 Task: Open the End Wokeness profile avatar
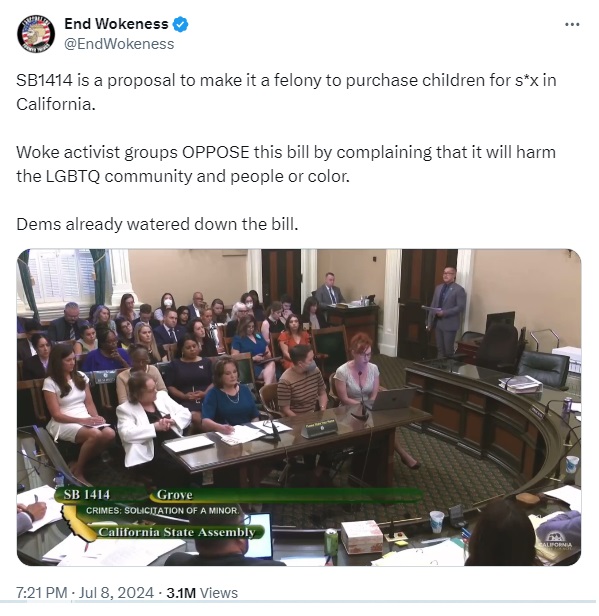[36, 34]
